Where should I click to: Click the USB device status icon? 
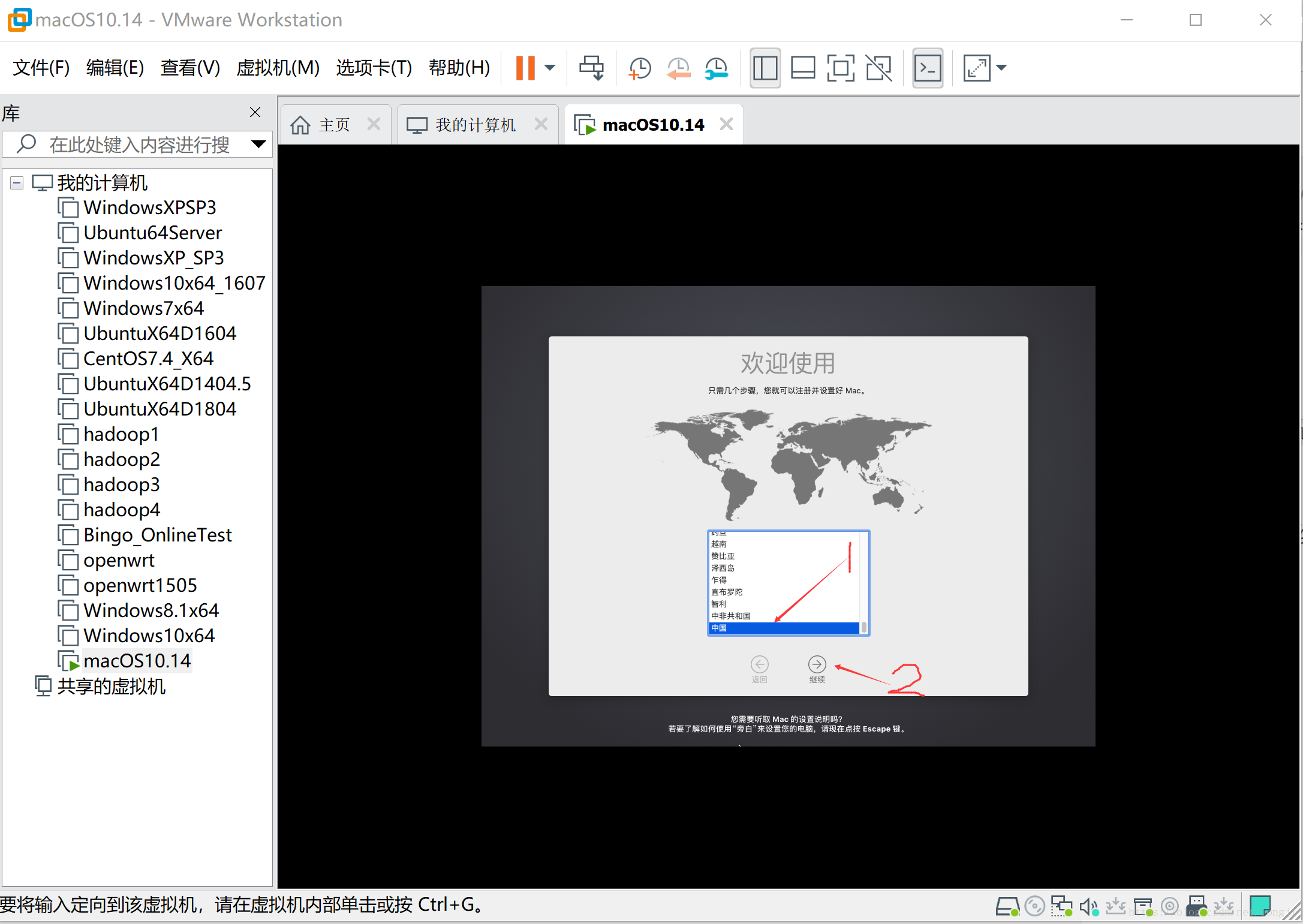1197,906
